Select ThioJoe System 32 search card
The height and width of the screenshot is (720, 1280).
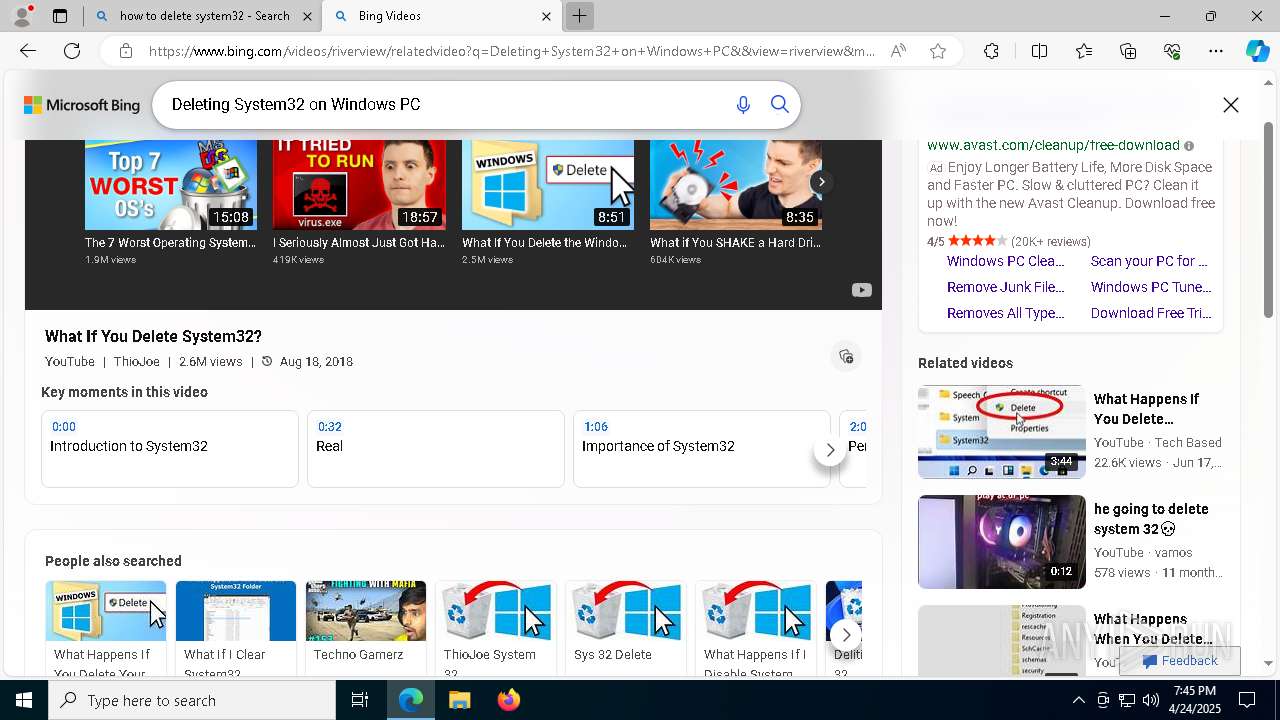(496, 628)
